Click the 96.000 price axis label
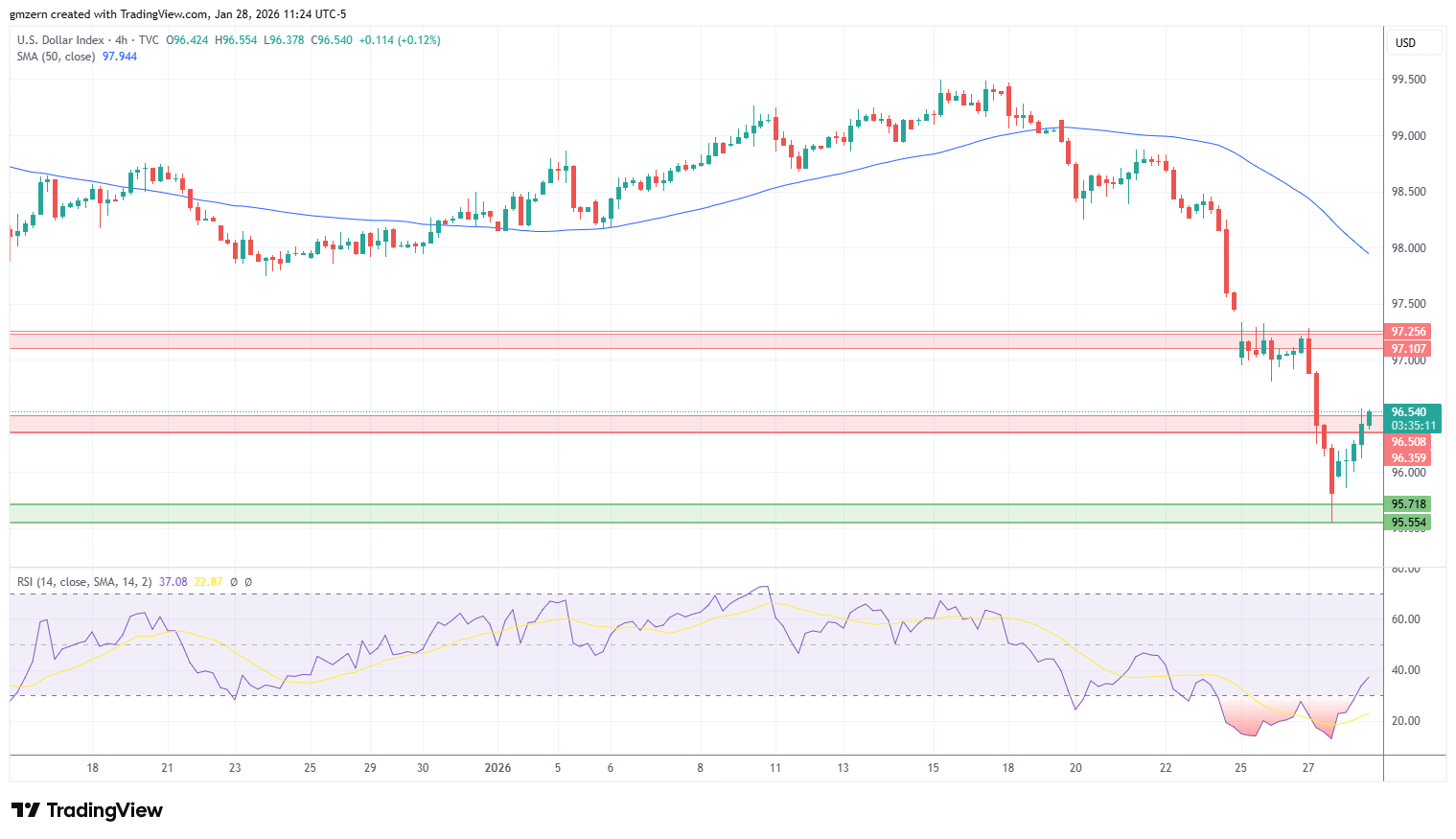Image resolution: width=1456 pixels, height=839 pixels. [x=1408, y=473]
